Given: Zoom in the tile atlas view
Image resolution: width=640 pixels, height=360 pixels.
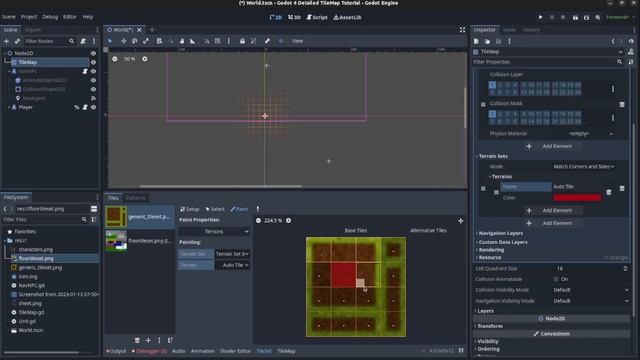Looking at the screenshot, I should tap(289, 220).
